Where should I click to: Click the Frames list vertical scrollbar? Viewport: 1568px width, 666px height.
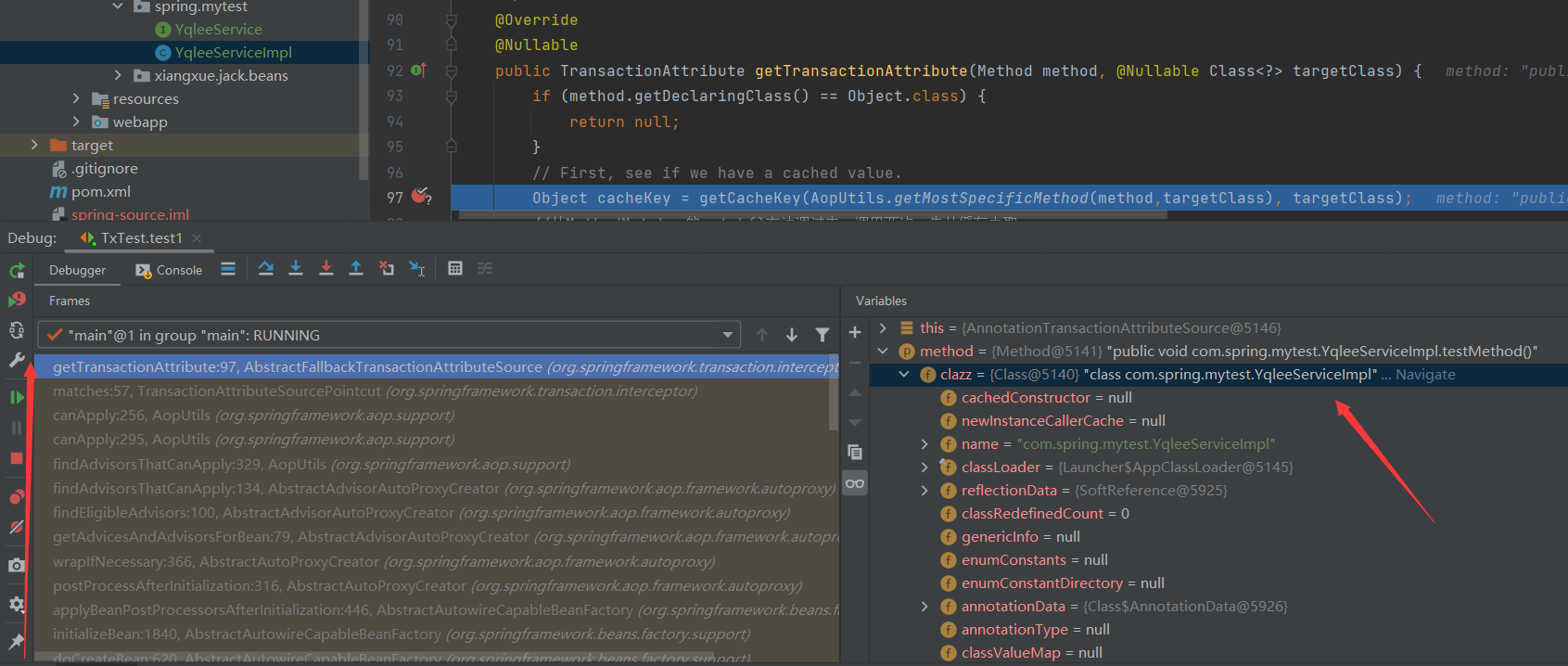[x=834, y=394]
